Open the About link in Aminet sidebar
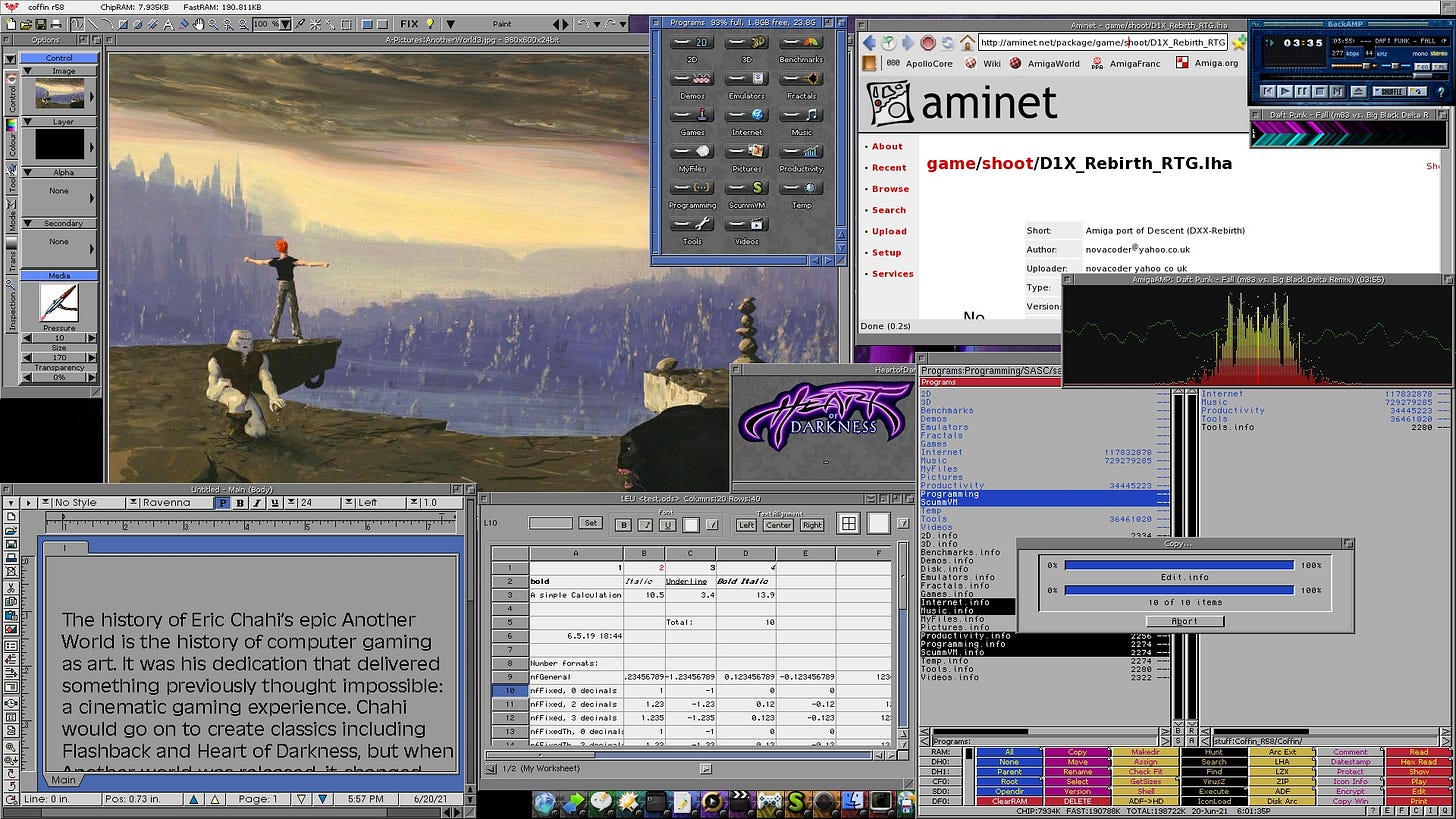The width and height of the screenshot is (1456, 819). coord(887,146)
